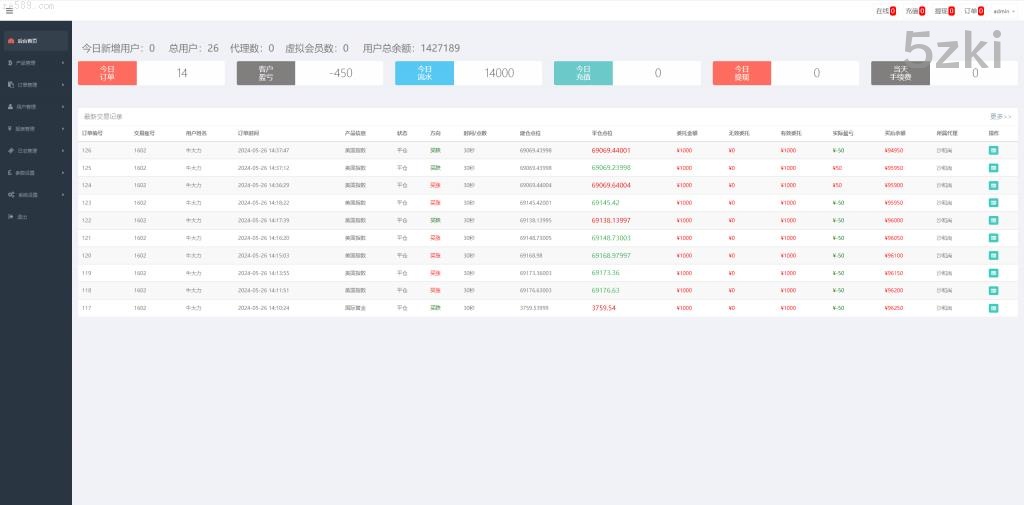1024x505 pixels.
Task: Open the 更多>> link in transaction records
Action: tap(1000, 116)
